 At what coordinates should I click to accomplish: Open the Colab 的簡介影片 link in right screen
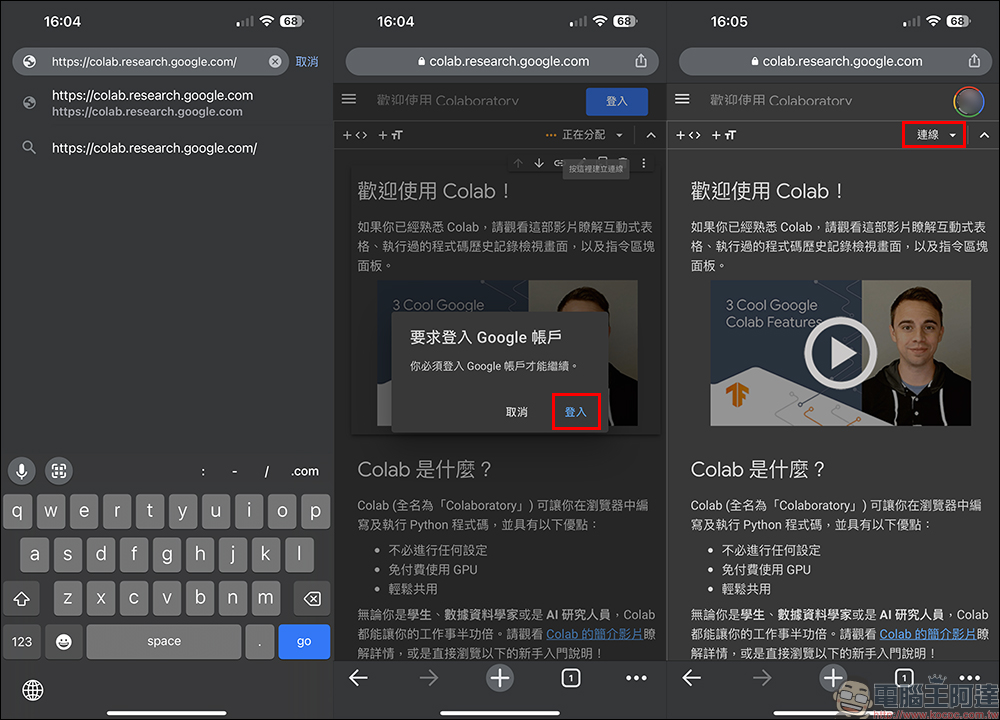point(927,635)
